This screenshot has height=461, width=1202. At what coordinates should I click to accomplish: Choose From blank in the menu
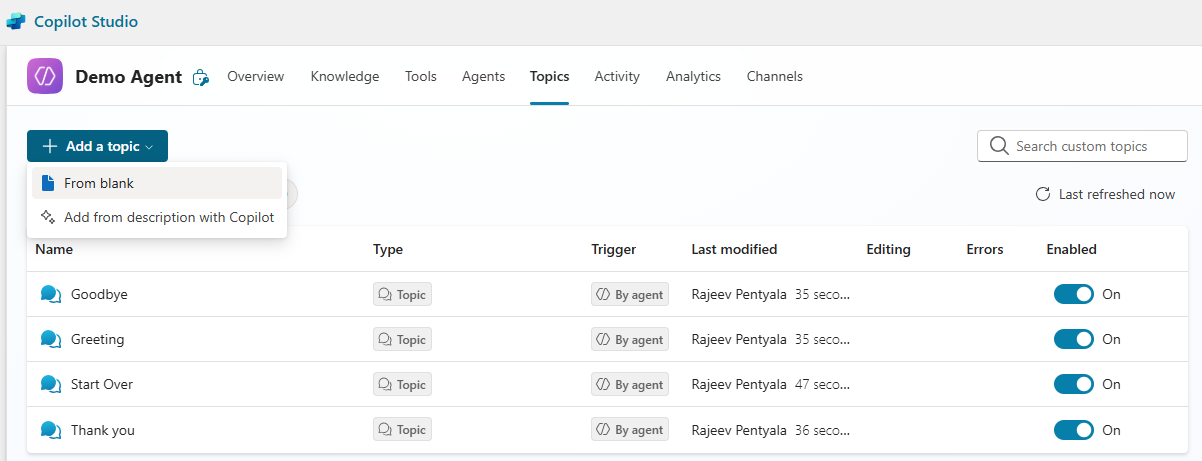pyautogui.click(x=98, y=183)
